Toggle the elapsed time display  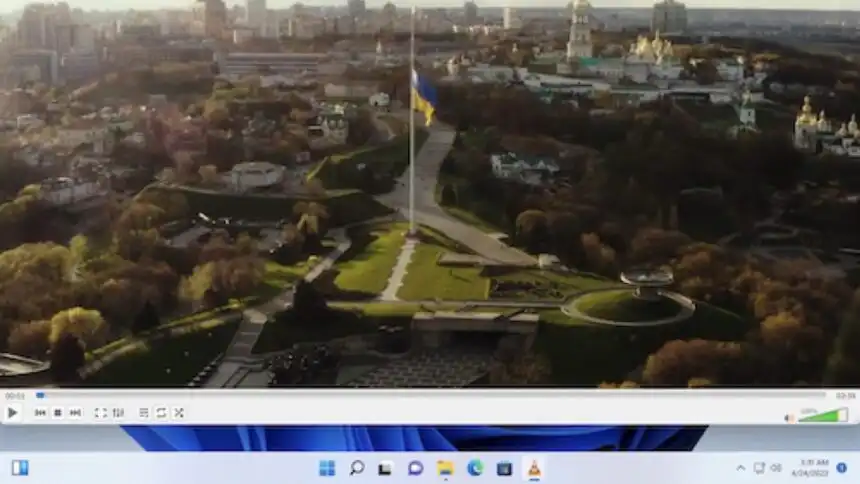(14, 396)
